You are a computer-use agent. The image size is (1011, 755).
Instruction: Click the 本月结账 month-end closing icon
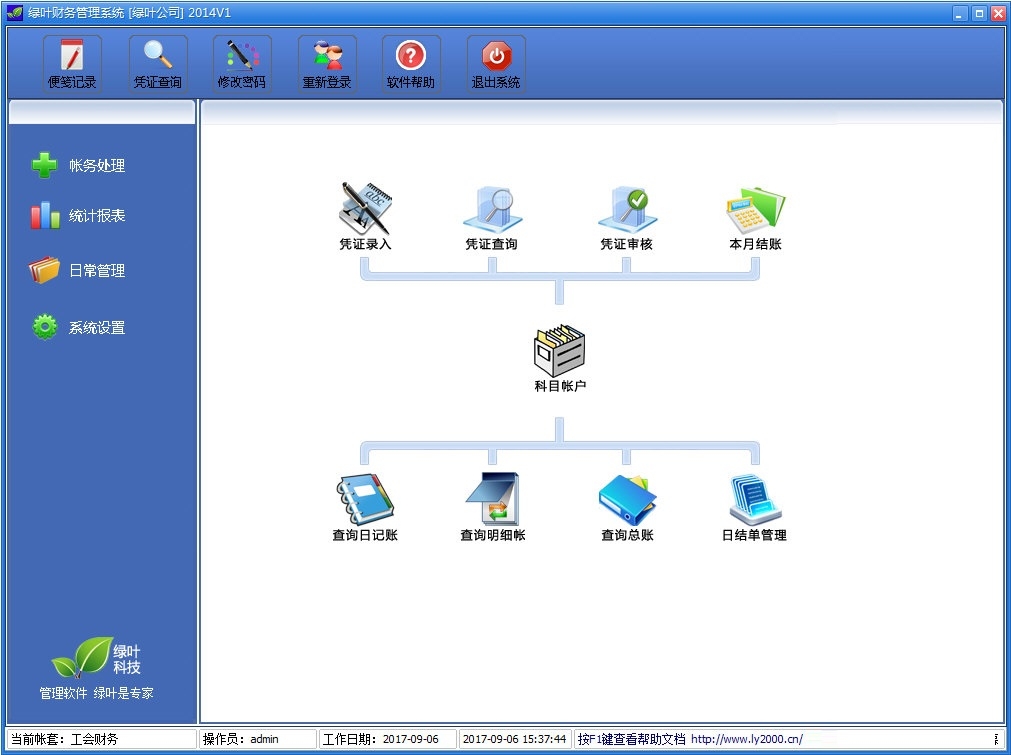coord(756,210)
